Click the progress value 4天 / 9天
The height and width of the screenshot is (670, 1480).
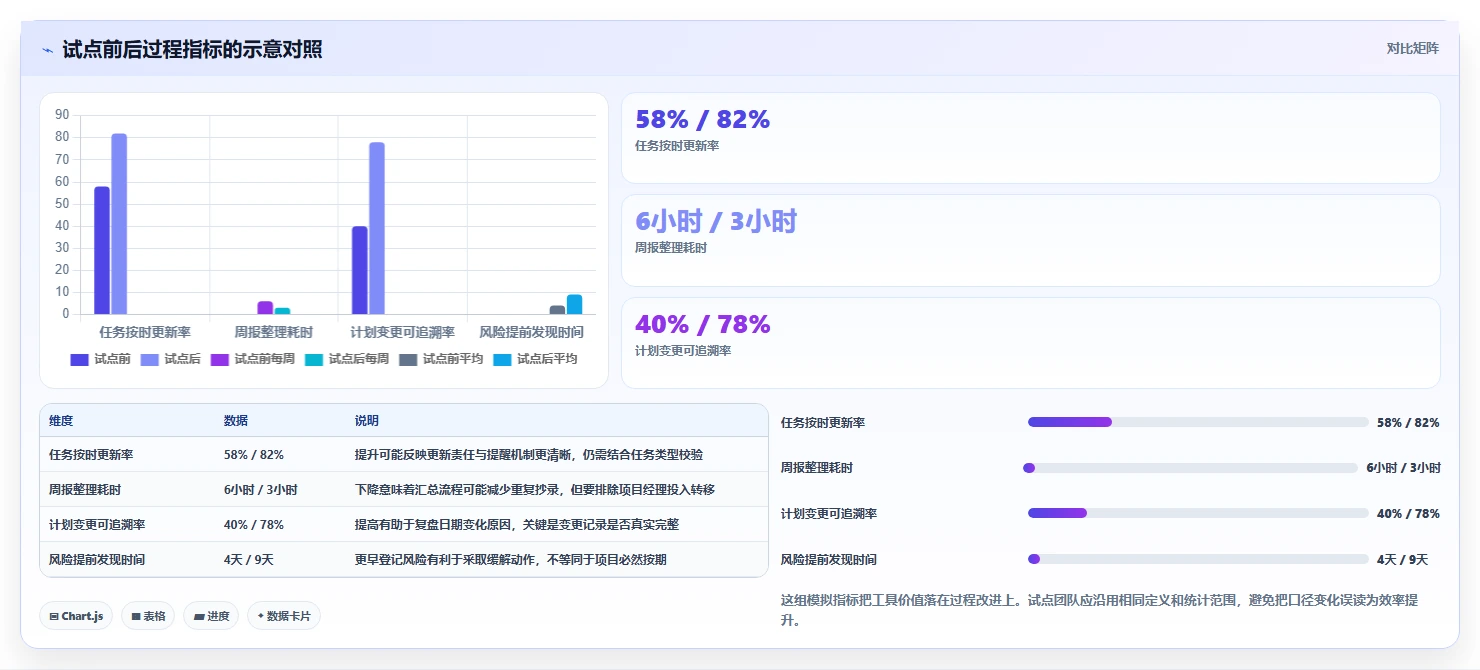click(x=1402, y=559)
